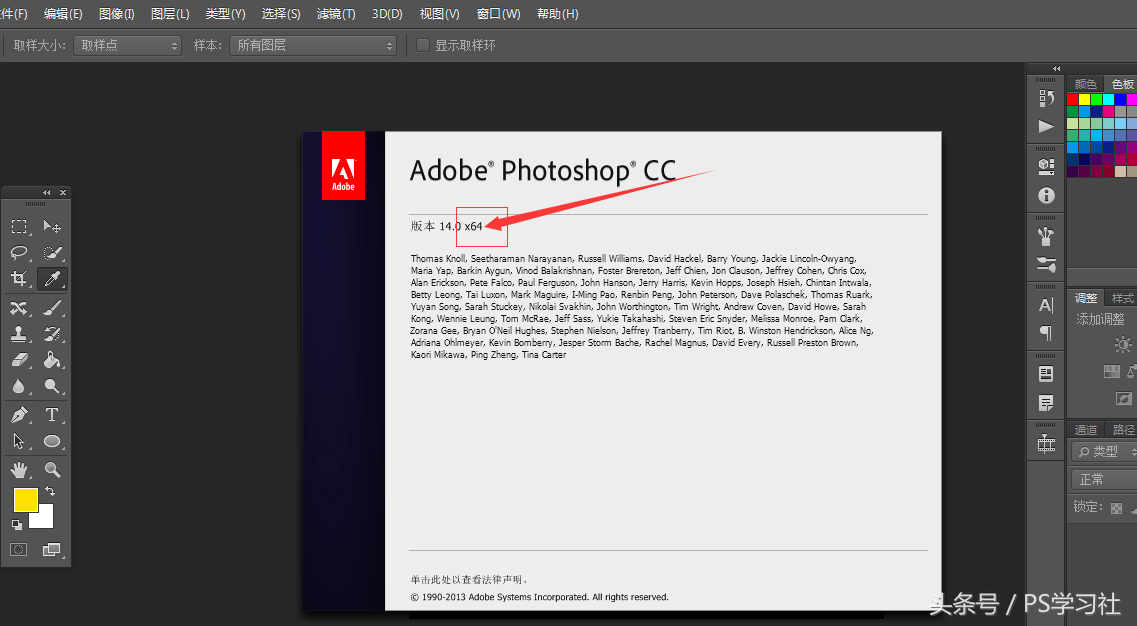
Task: Open the Filter menu
Action: click(x=336, y=14)
